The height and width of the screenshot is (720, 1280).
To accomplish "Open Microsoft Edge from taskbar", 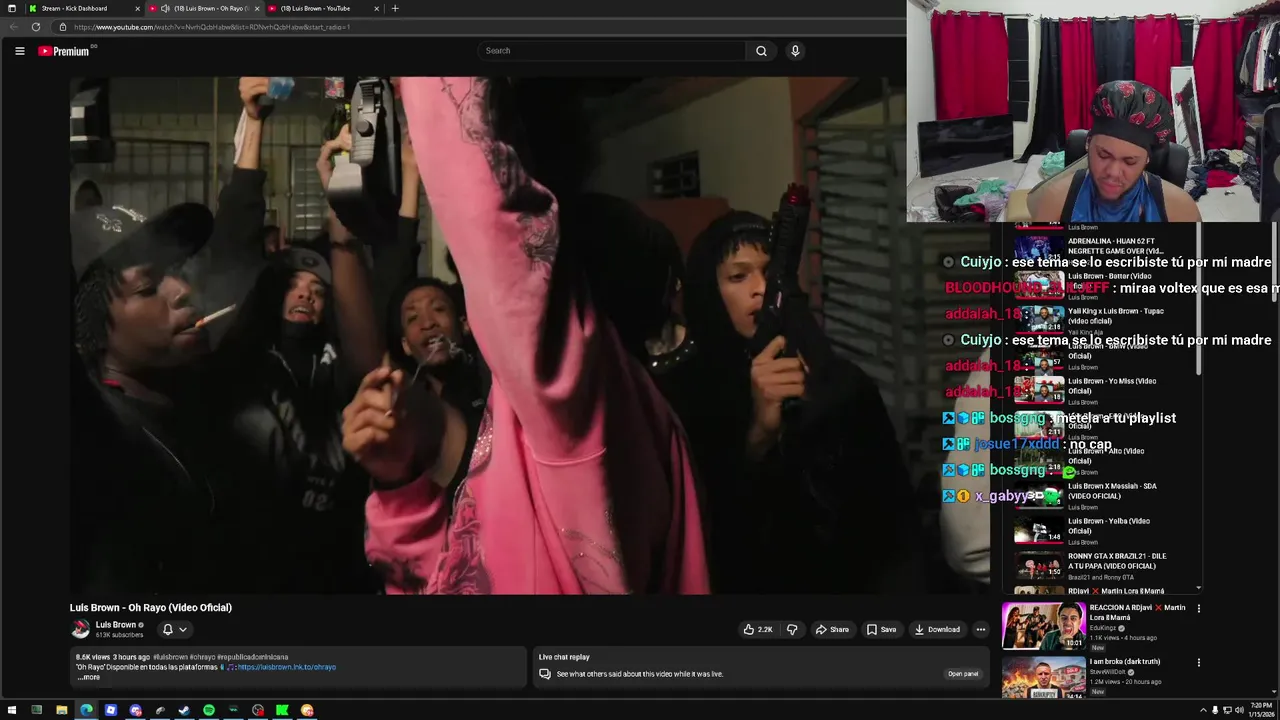I will (x=86, y=710).
